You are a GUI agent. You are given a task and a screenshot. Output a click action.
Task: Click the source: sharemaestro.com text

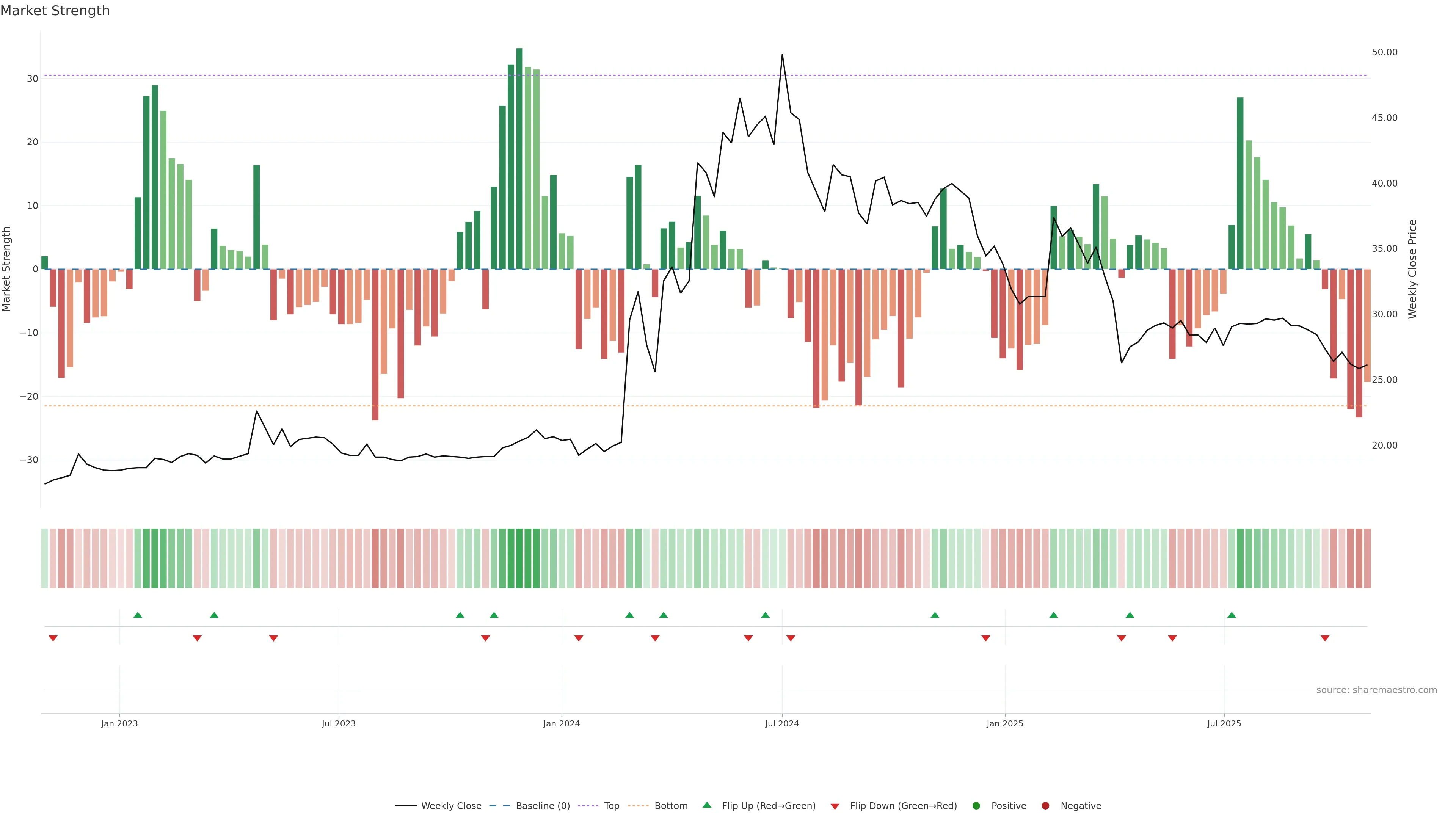pyautogui.click(x=1376, y=690)
